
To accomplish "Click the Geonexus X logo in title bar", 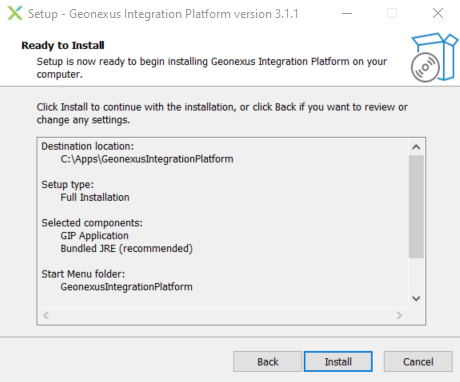I will (x=15, y=13).
